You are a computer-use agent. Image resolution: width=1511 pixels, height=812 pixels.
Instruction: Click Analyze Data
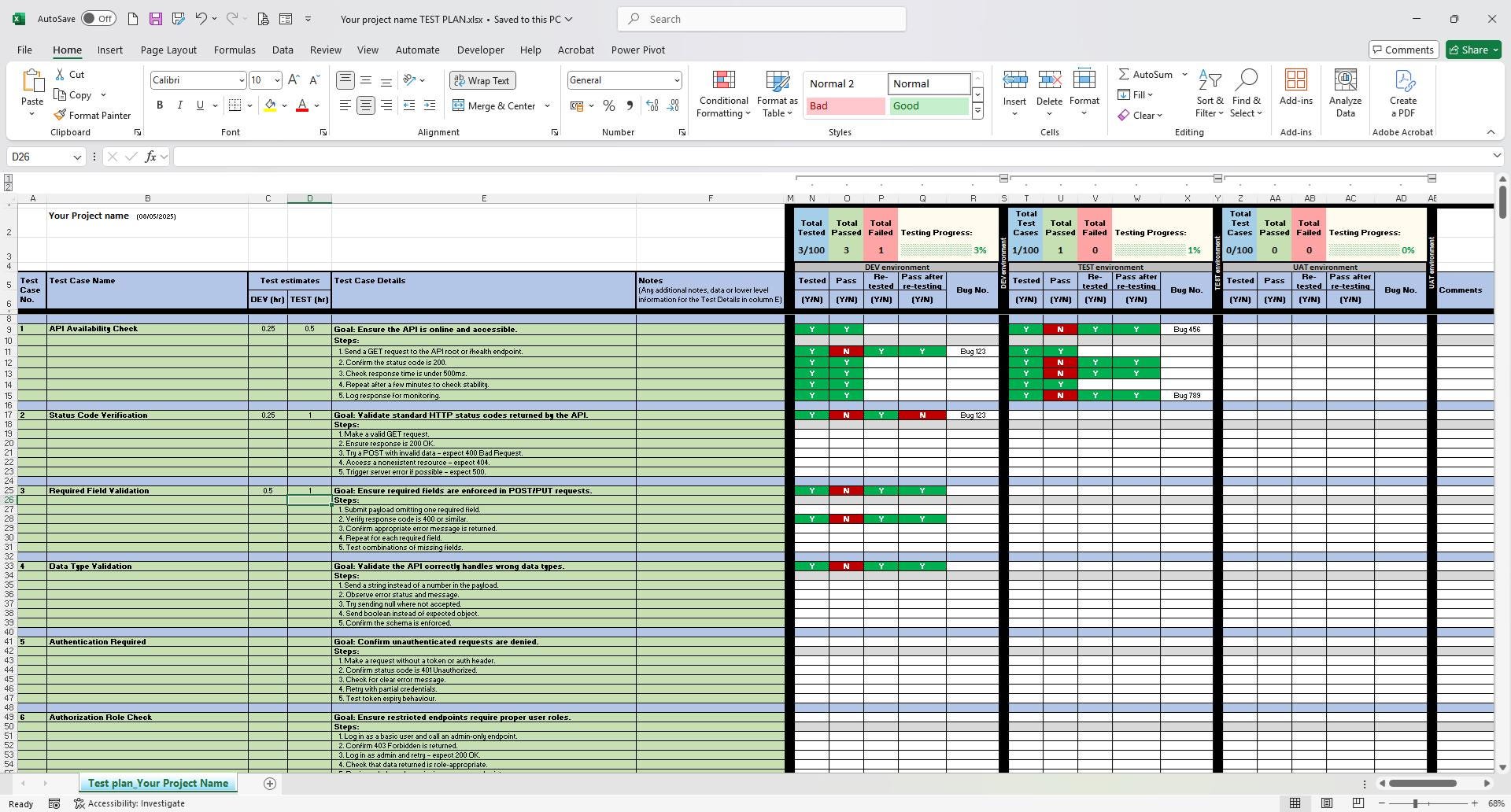[x=1345, y=94]
